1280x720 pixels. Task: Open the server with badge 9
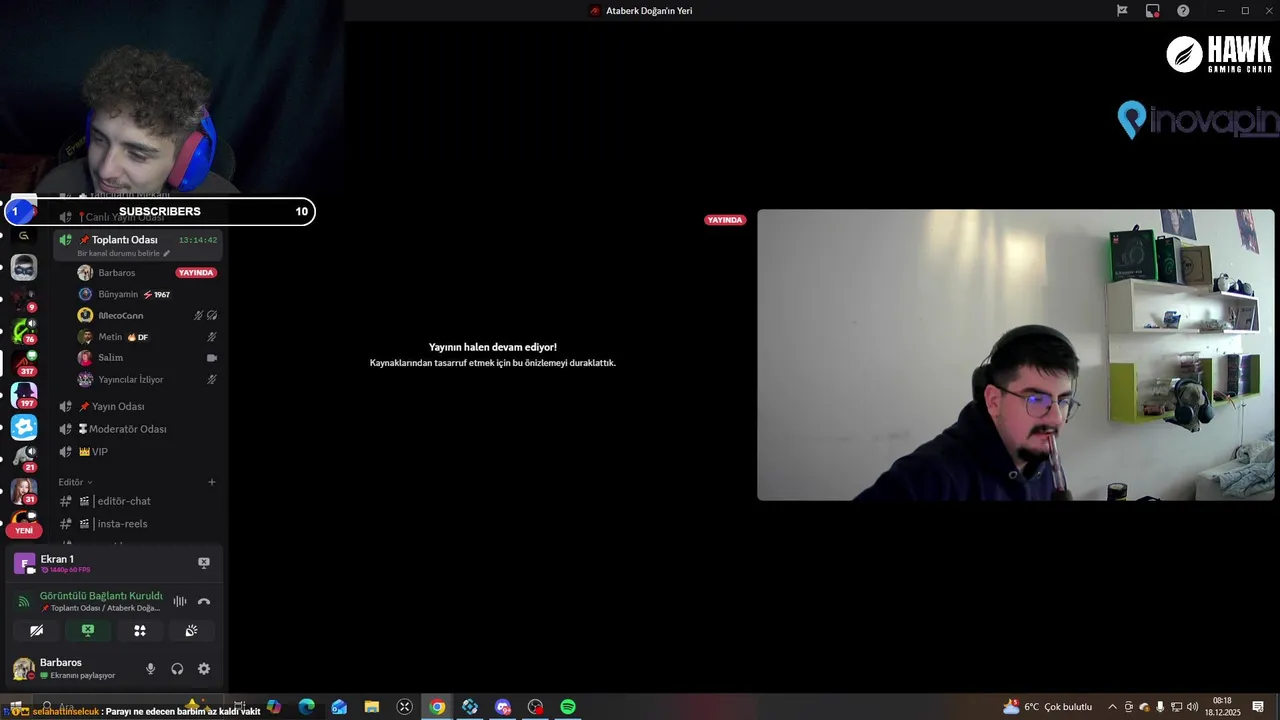[x=24, y=298]
